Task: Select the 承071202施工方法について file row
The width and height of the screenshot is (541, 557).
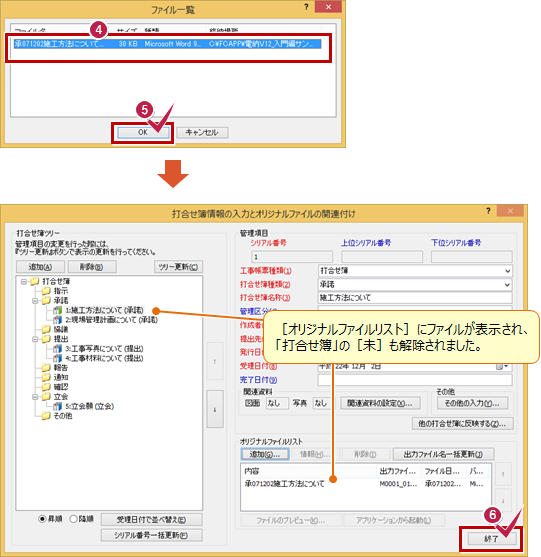Action: click(168, 44)
